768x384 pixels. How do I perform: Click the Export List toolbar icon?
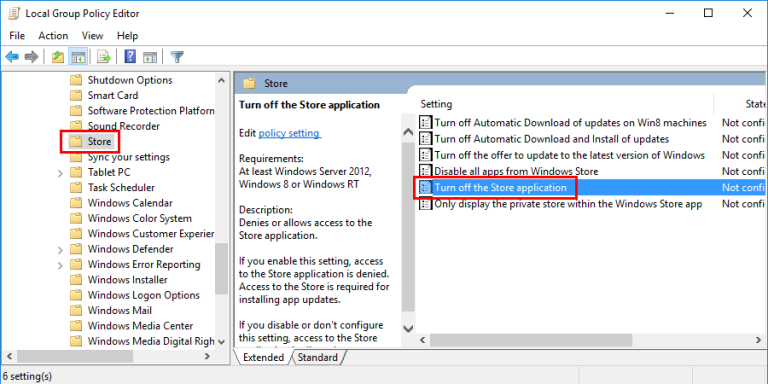(104, 57)
